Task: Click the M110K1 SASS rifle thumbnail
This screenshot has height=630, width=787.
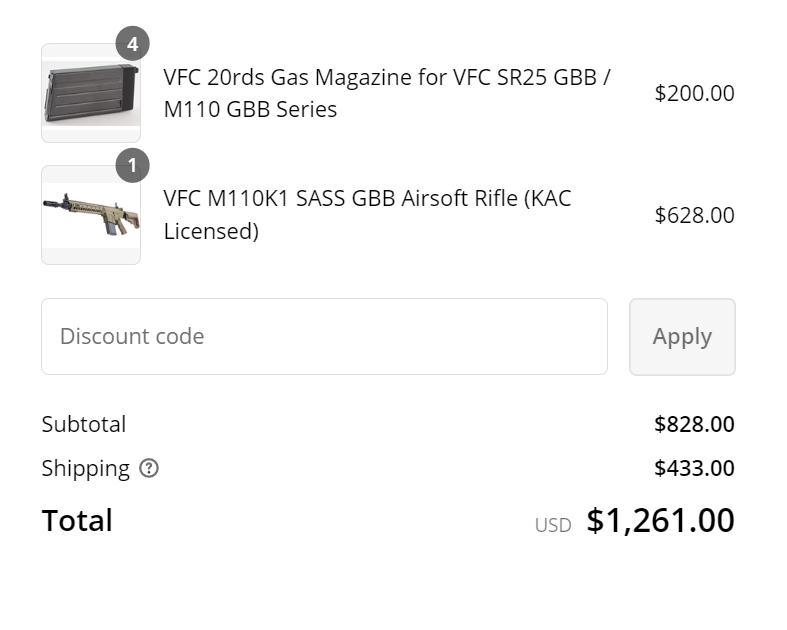Action: coord(90,214)
